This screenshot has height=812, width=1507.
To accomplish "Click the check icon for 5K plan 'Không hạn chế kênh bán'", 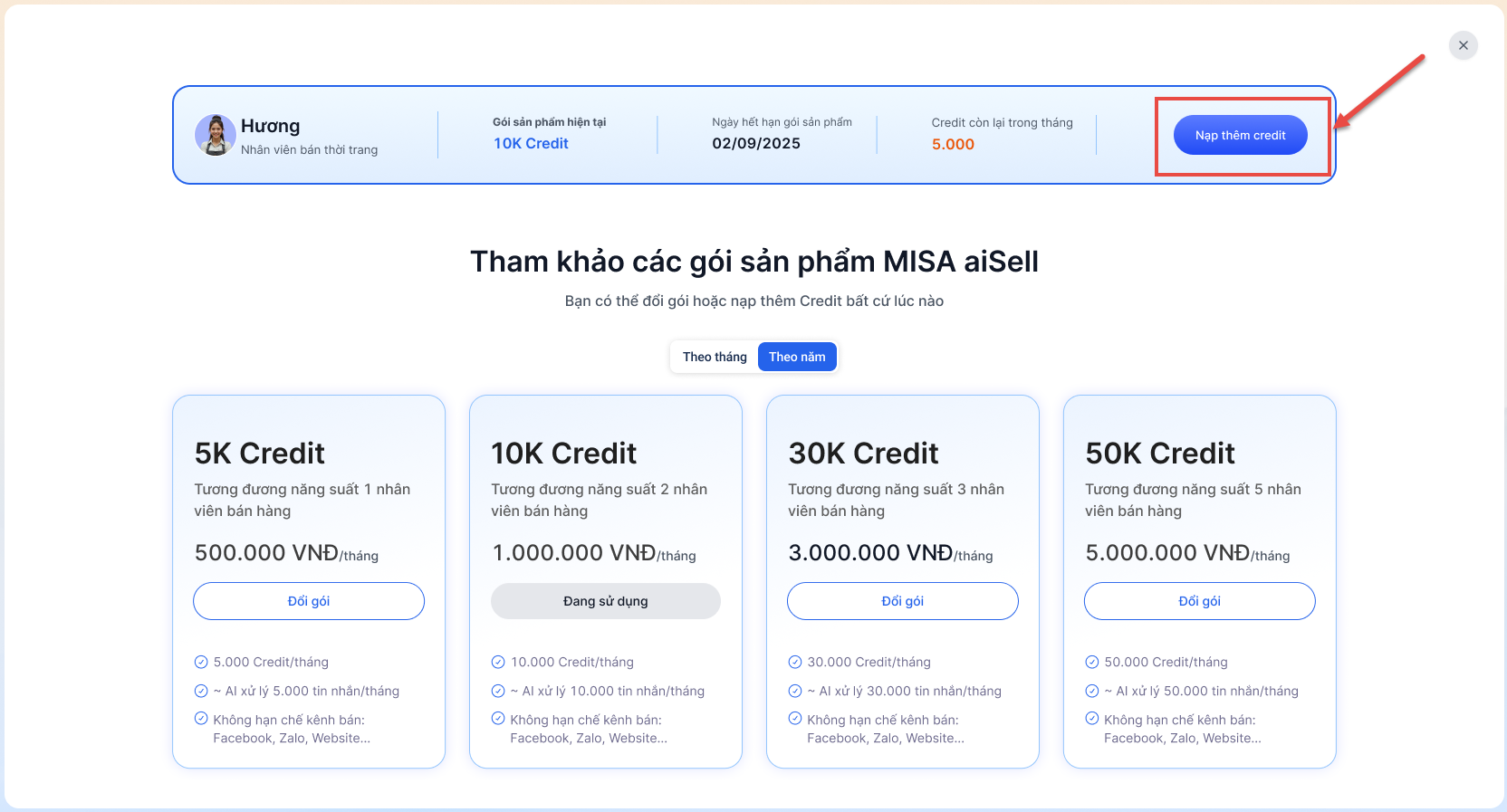I will [x=201, y=719].
